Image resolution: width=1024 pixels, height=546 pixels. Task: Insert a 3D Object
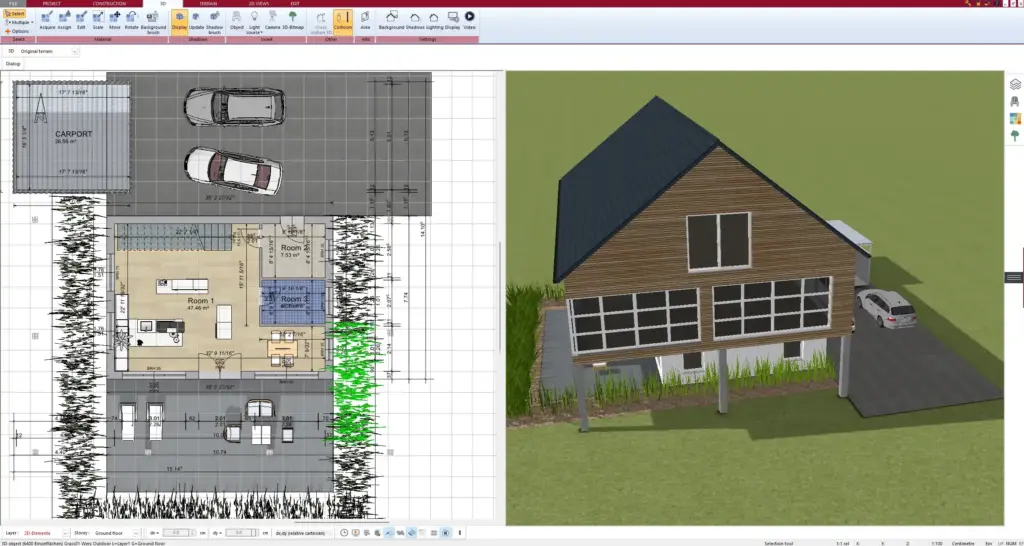[237, 20]
